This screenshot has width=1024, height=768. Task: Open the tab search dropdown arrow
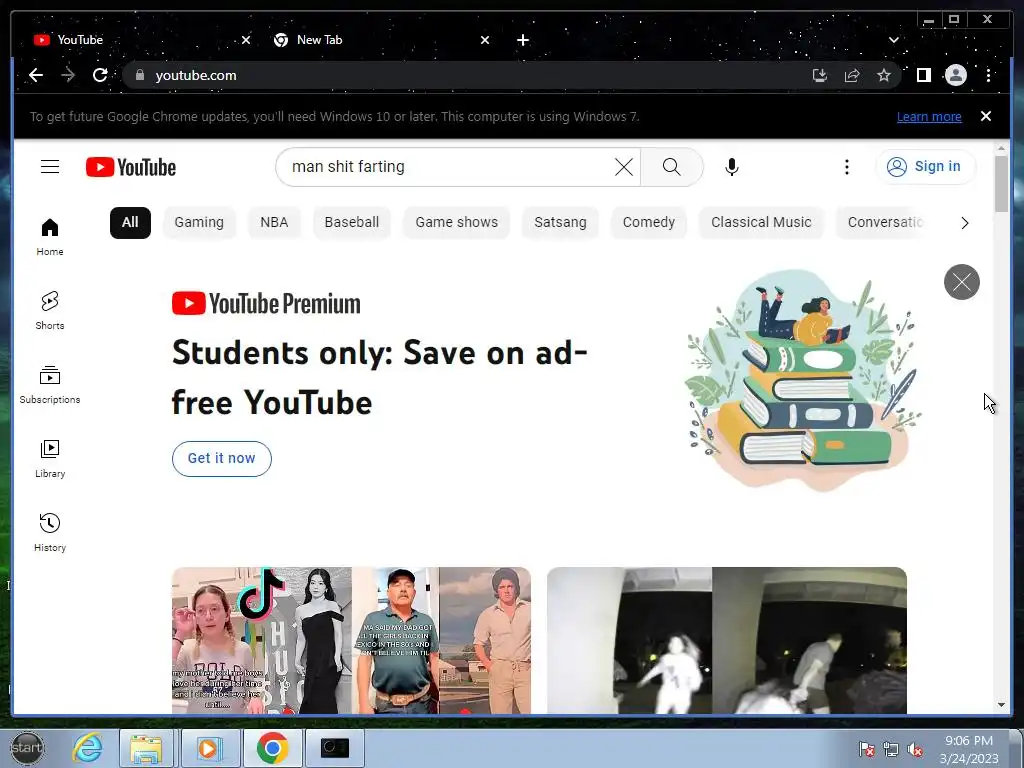coord(893,40)
